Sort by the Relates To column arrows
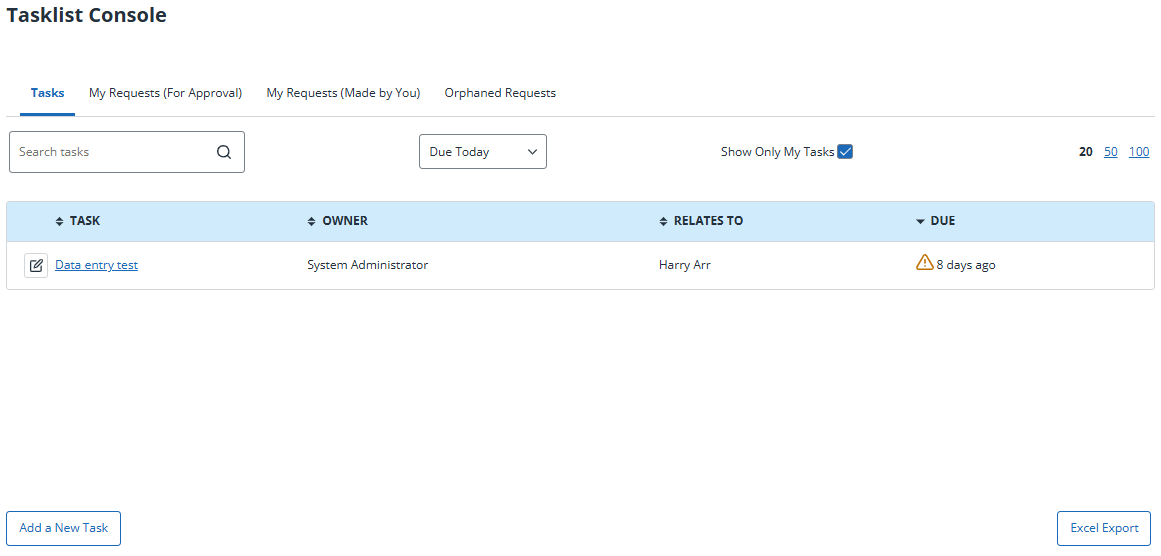The image size is (1161, 556). [x=663, y=221]
